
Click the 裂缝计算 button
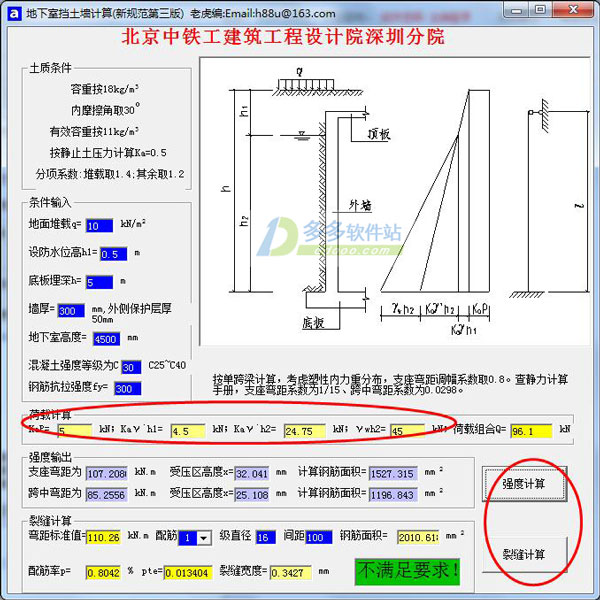click(524, 554)
